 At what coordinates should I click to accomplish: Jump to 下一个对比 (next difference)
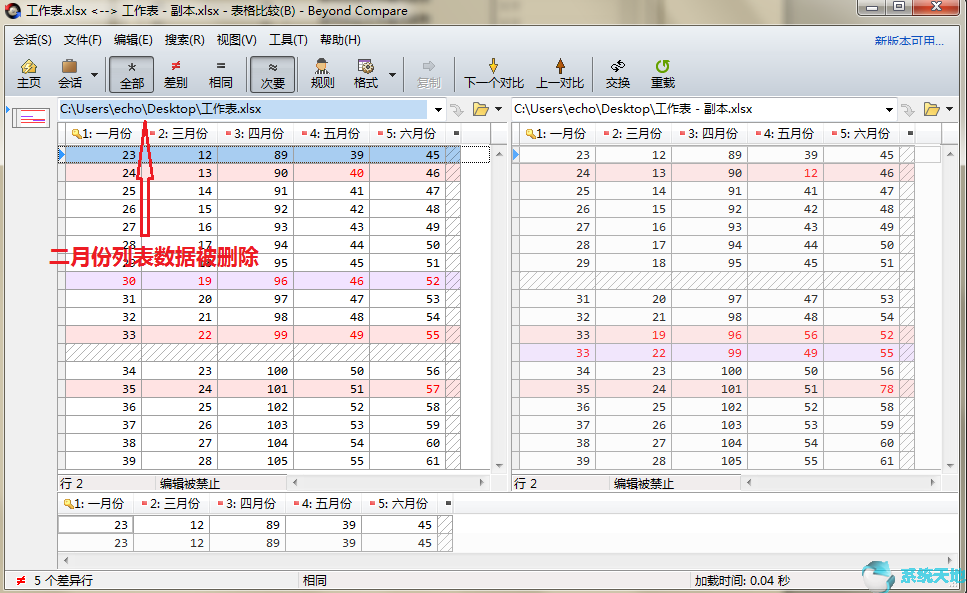click(493, 74)
